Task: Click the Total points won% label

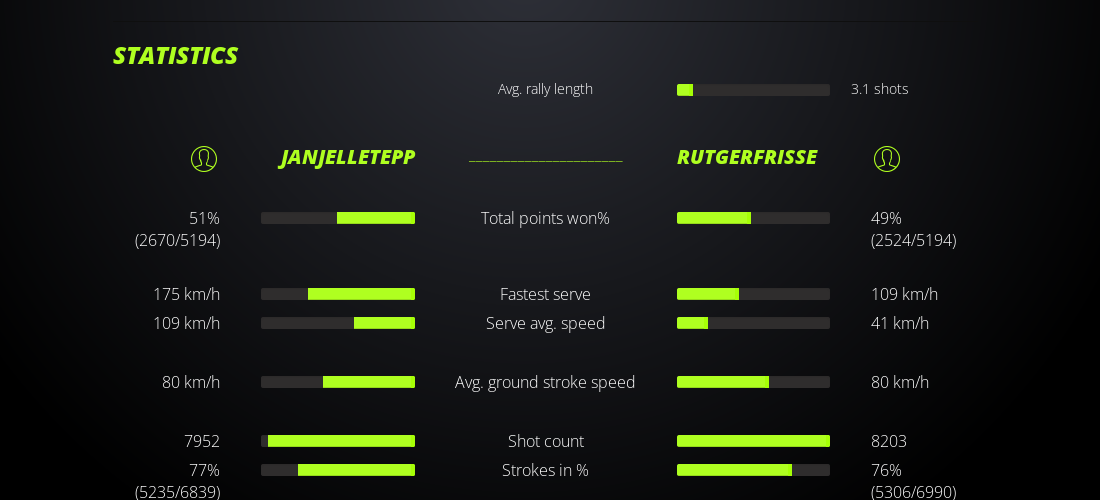Action: [545, 218]
